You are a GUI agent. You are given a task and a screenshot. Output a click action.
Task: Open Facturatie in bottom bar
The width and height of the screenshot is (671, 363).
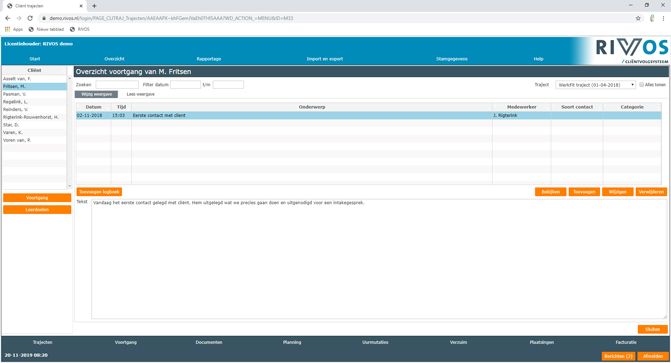click(x=626, y=342)
